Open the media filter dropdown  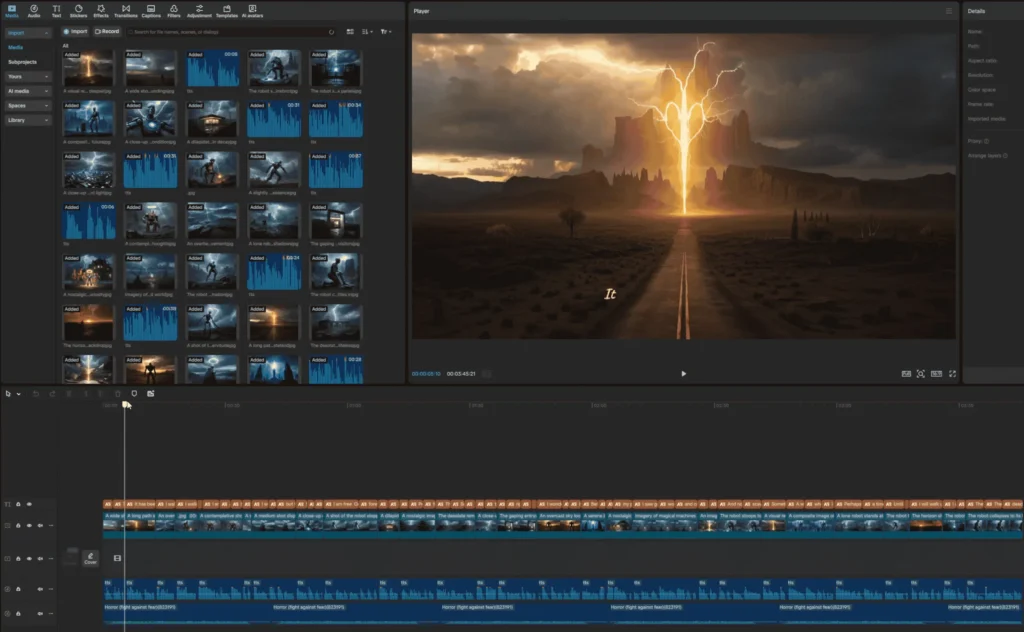pyautogui.click(x=385, y=31)
